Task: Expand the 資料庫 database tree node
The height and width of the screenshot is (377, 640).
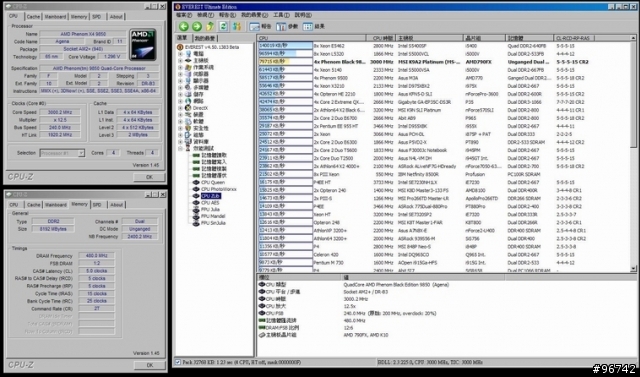Action: pyautogui.click(x=180, y=142)
